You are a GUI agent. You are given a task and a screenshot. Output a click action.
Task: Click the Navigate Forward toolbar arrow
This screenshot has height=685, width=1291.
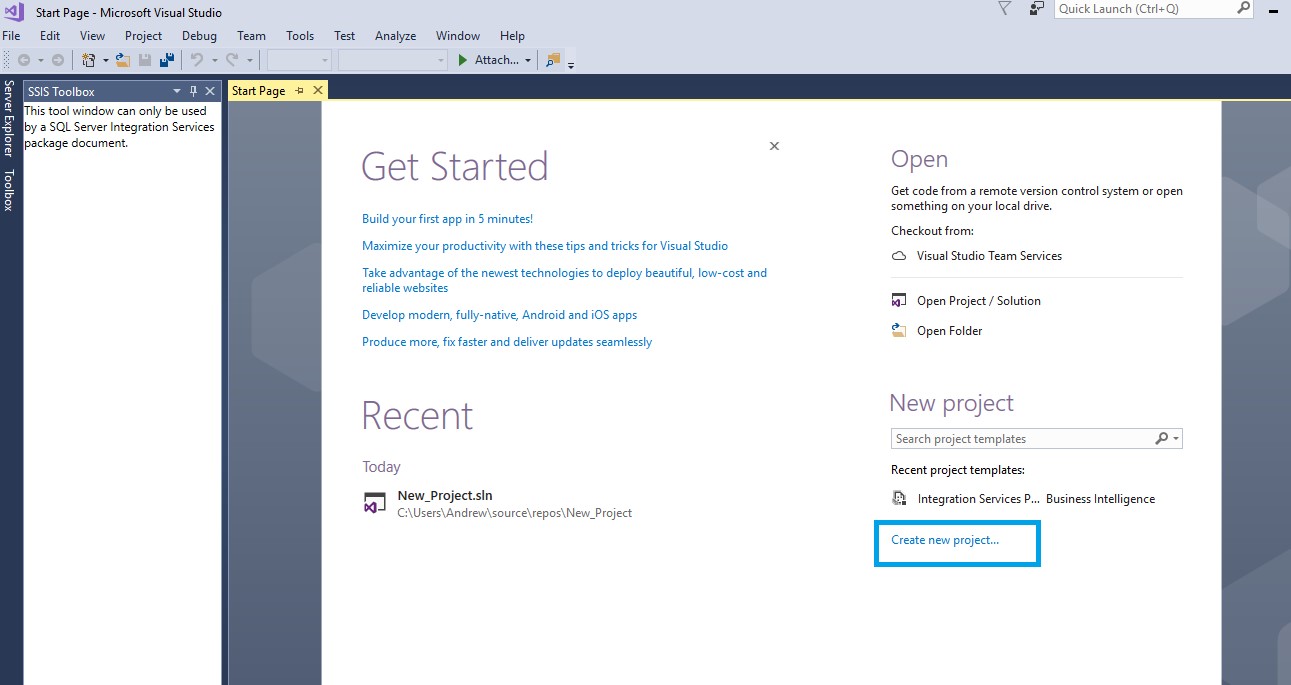pyautogui.click(x=58, y=60)
